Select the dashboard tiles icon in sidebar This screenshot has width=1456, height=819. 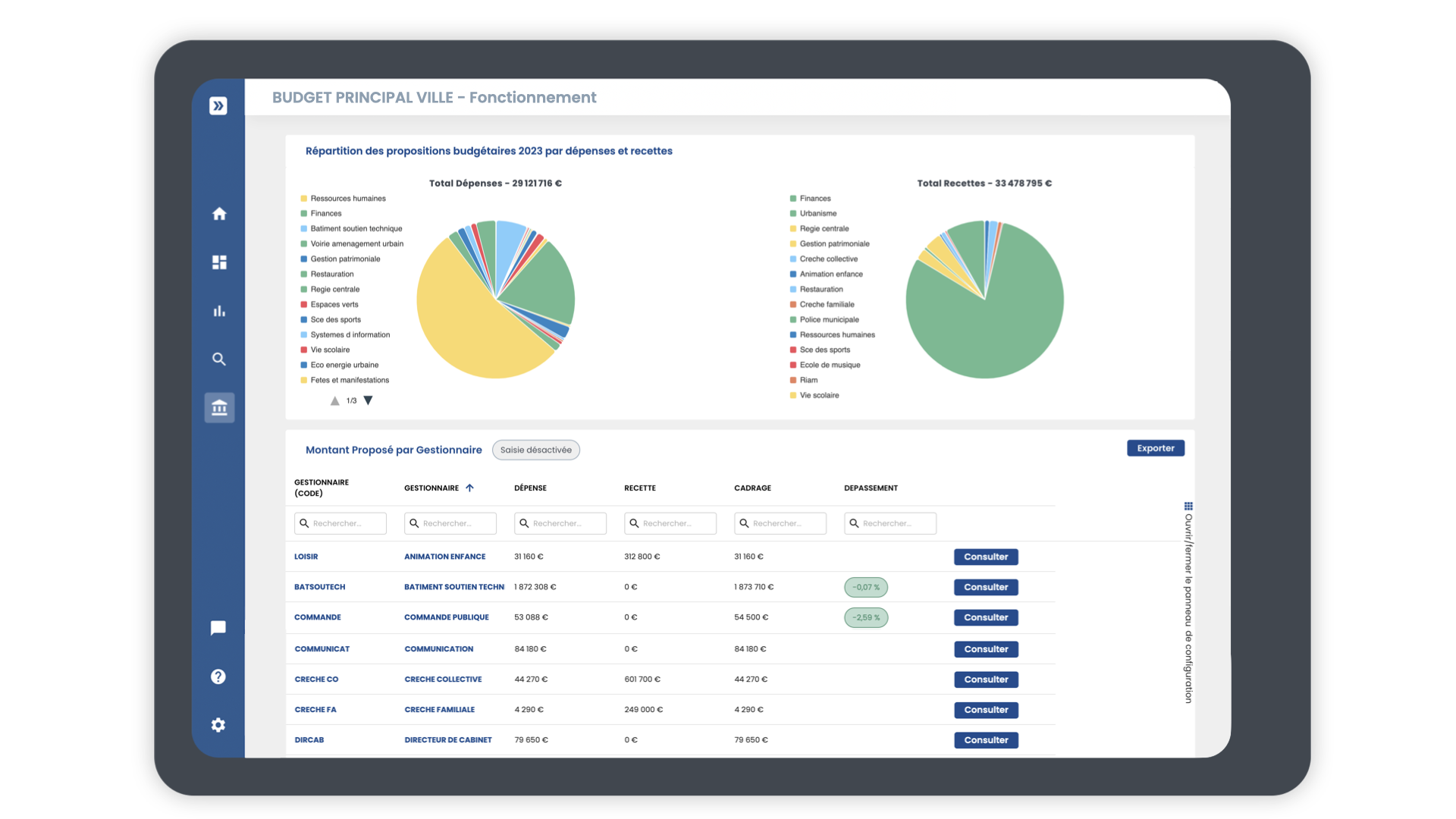point(219,262)
